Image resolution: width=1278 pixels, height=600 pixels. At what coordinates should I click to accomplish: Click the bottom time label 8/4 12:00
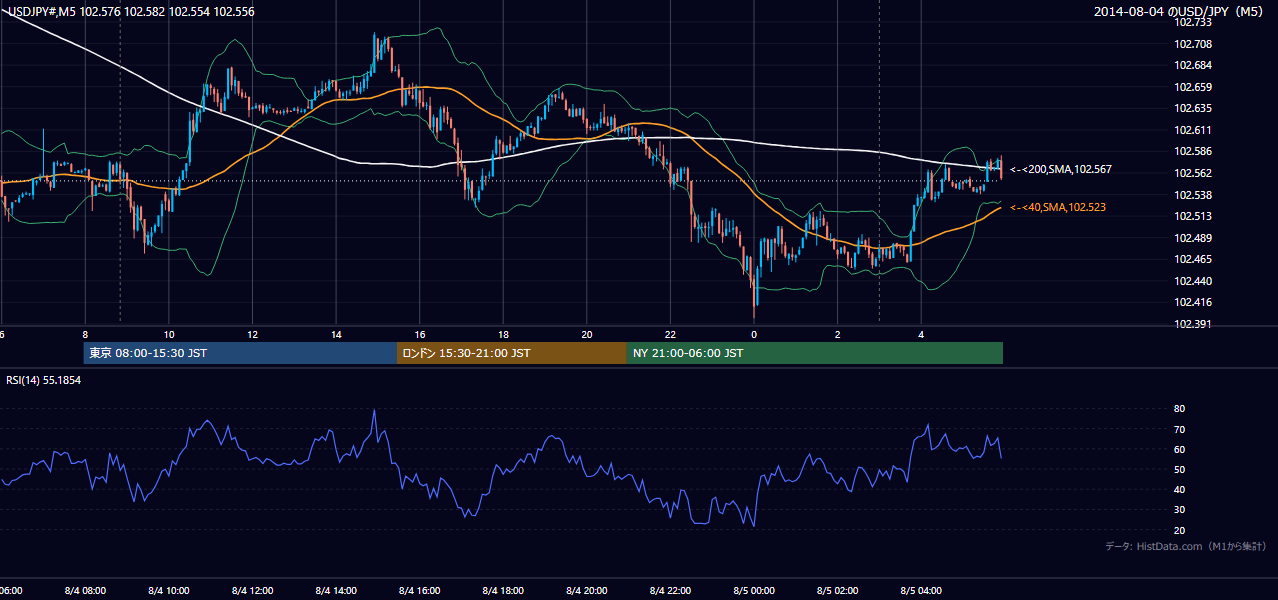[x=253, y=591]
